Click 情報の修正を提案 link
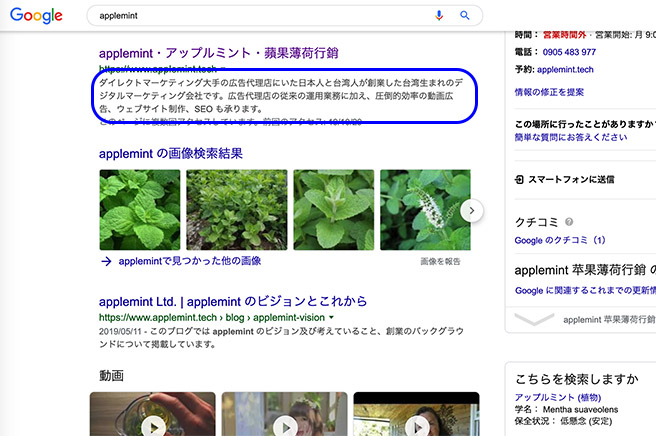Image resolution: width=656 pixels, height=436 pixels. point(549,92)
